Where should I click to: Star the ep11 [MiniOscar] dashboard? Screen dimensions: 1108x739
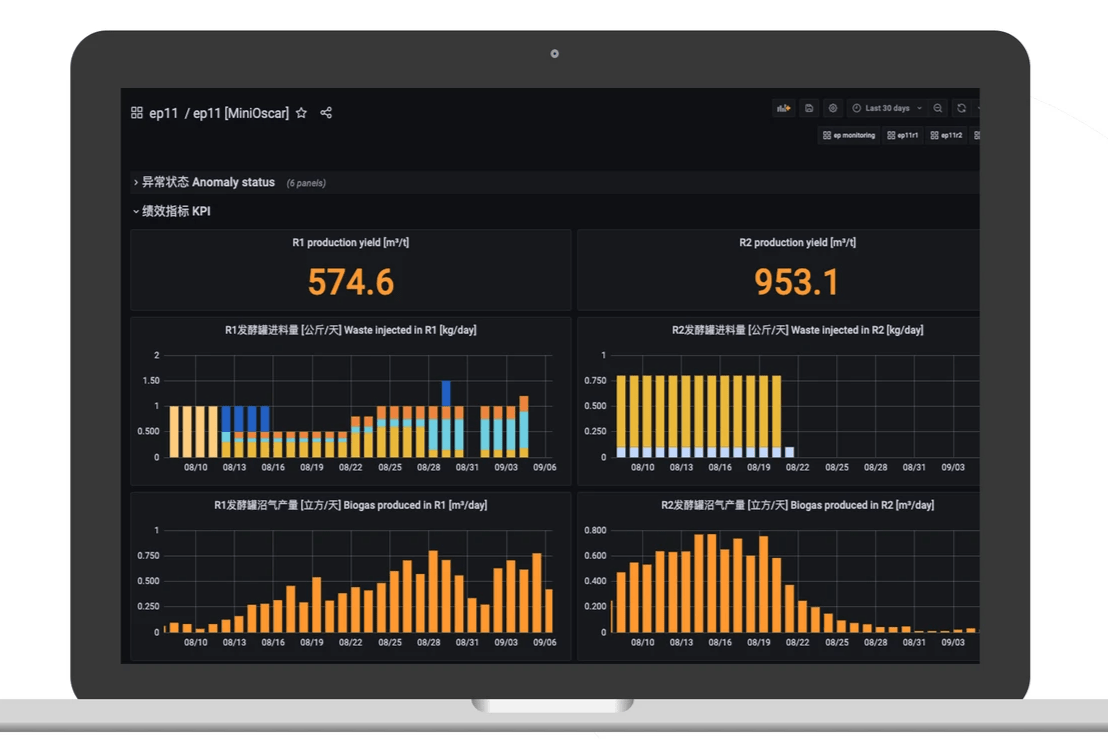coord(302,113)
